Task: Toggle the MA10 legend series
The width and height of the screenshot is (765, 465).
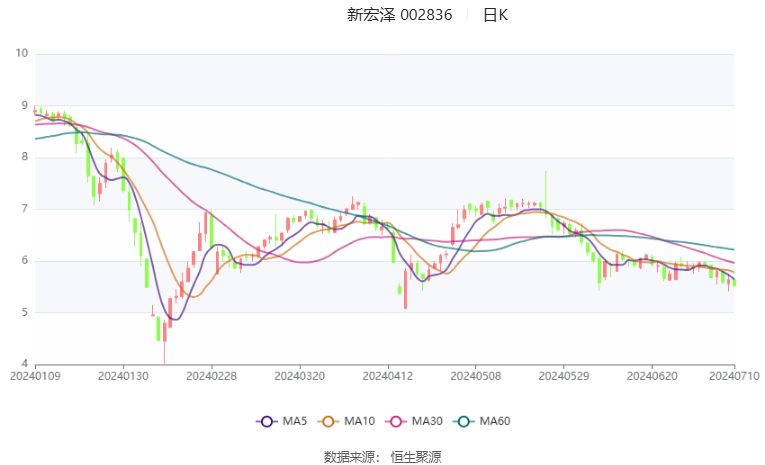Action: tap(346, 421)
